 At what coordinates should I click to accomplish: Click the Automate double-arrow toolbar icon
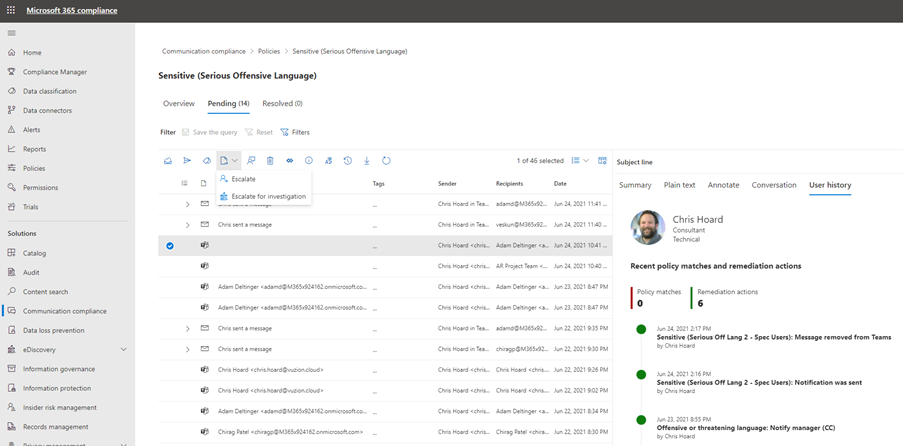[x=290, y=161]
